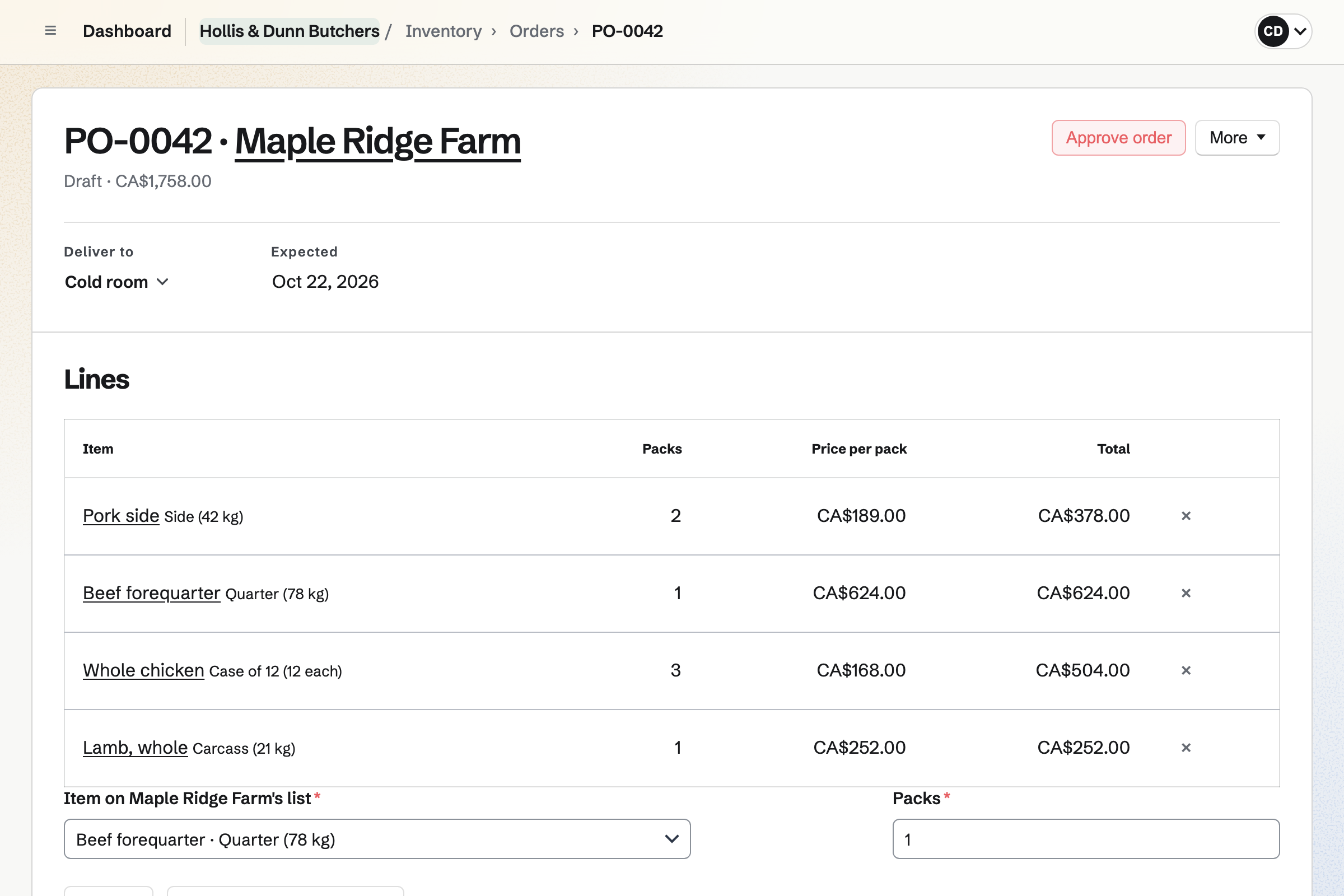1344x896 pixels.
Task: Open Hollis & Dunn Butchers workspace
Action: [x=289, y=31]
